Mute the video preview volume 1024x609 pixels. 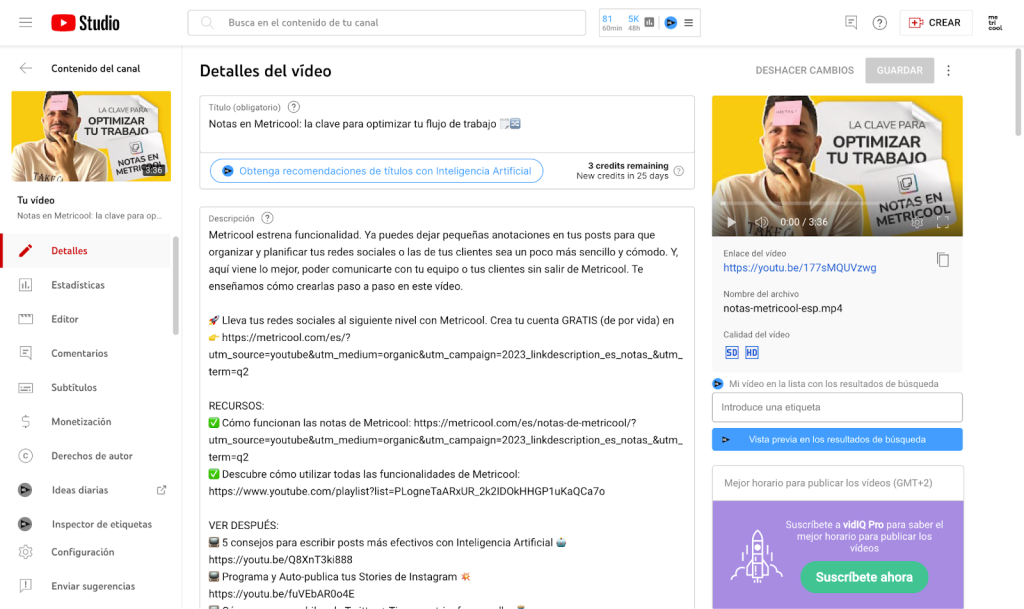pyautogui.click(x=761, y=222)
